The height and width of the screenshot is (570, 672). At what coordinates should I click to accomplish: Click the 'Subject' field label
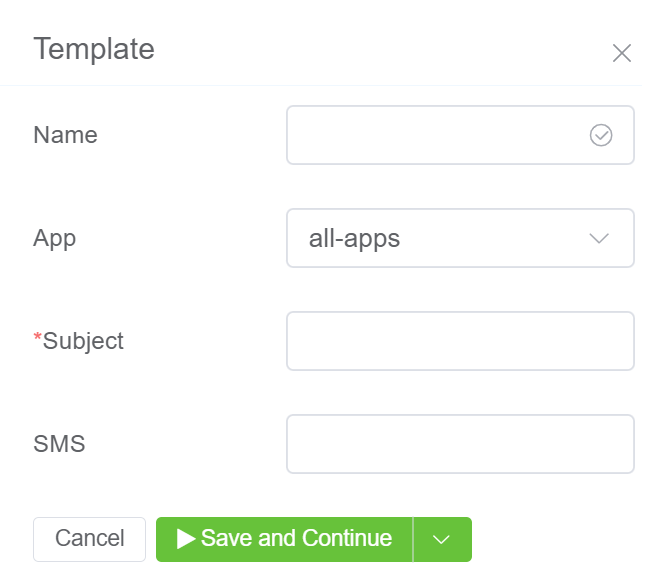tap(83, 341)
